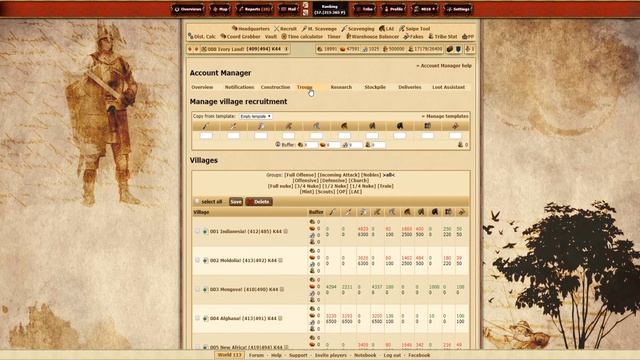Switch to Overview tab in Account Manager
This screenshot has height=360, width=640.
[202, 87]
